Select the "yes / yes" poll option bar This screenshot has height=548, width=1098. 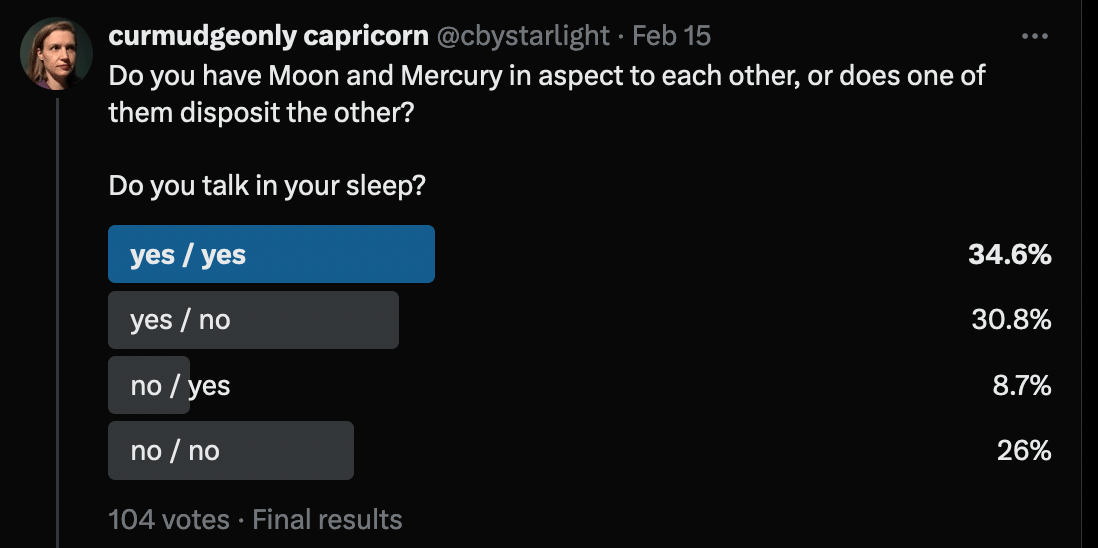coord(271,255)
